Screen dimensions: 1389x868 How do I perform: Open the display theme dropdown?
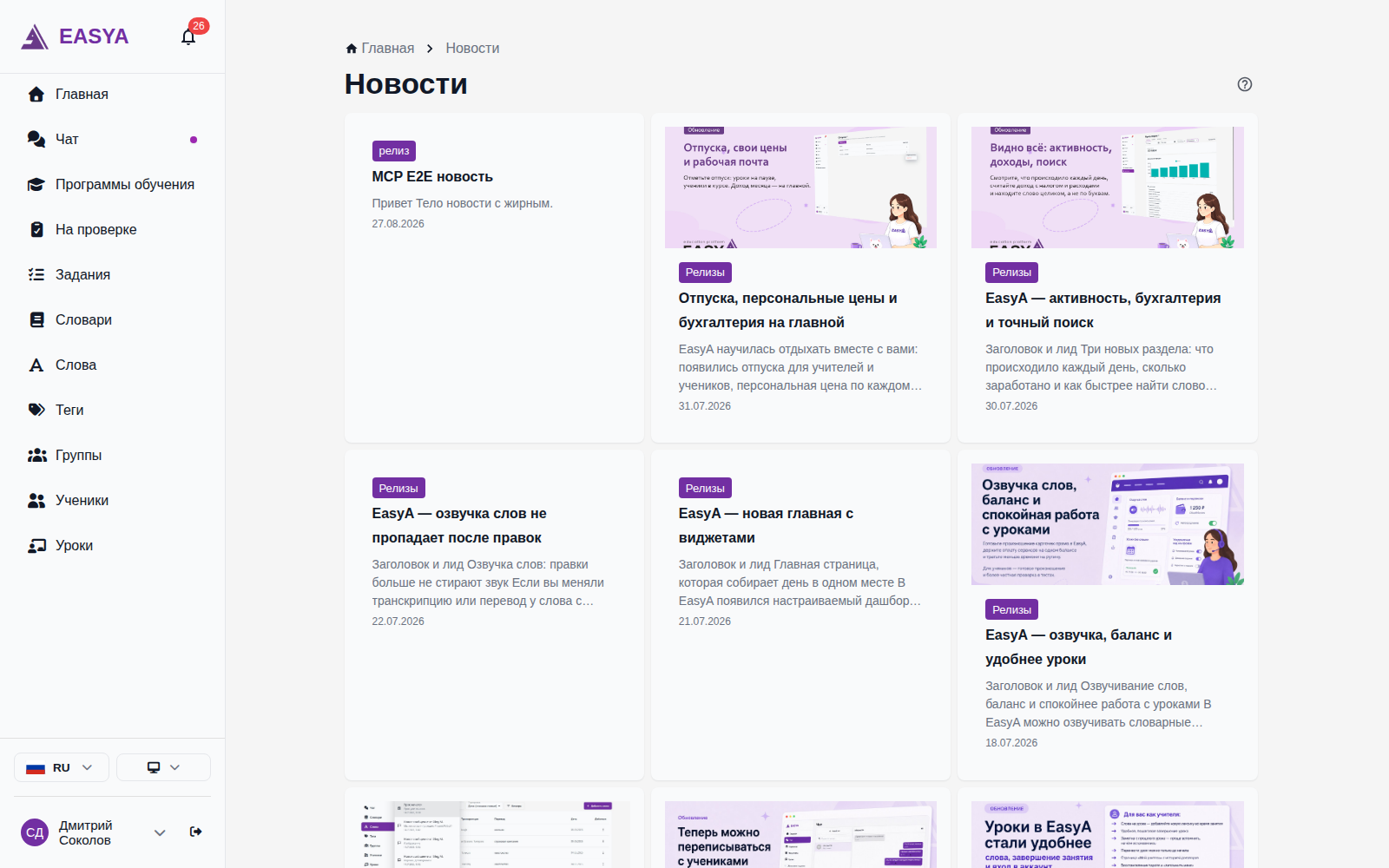[163, 767]
